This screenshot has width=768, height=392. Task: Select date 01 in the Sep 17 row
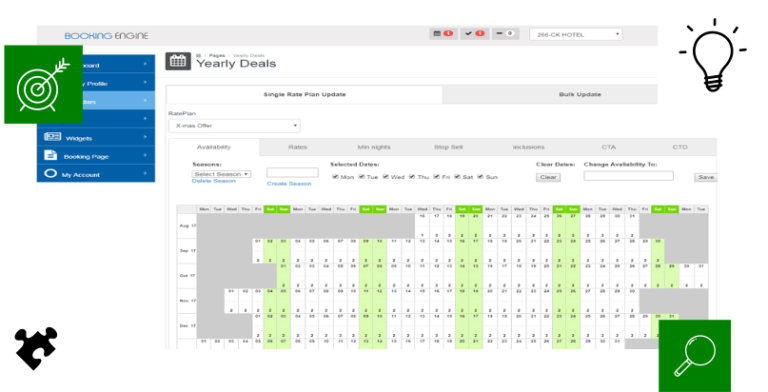[258, 251]
